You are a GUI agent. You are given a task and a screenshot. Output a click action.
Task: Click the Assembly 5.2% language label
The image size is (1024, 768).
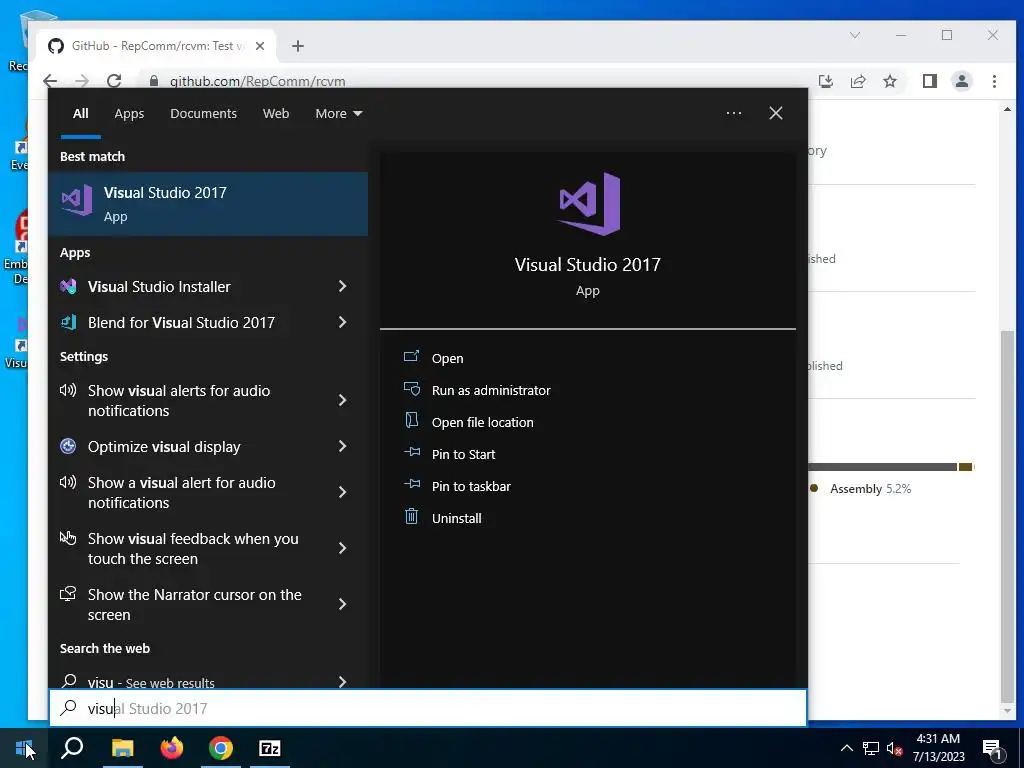coord(870,488)
